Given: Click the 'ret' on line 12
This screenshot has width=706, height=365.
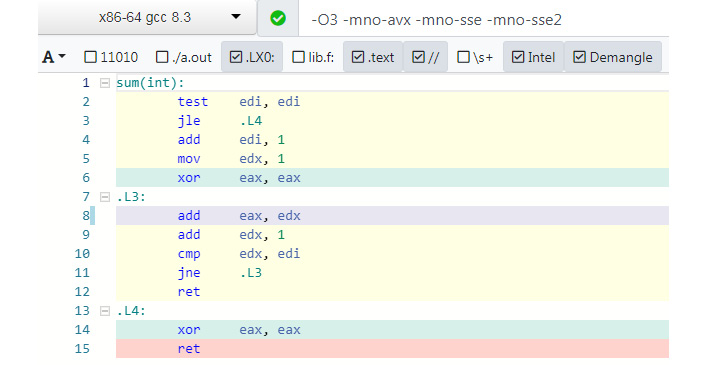Looking at the screenshot, I should pos(392,292).
